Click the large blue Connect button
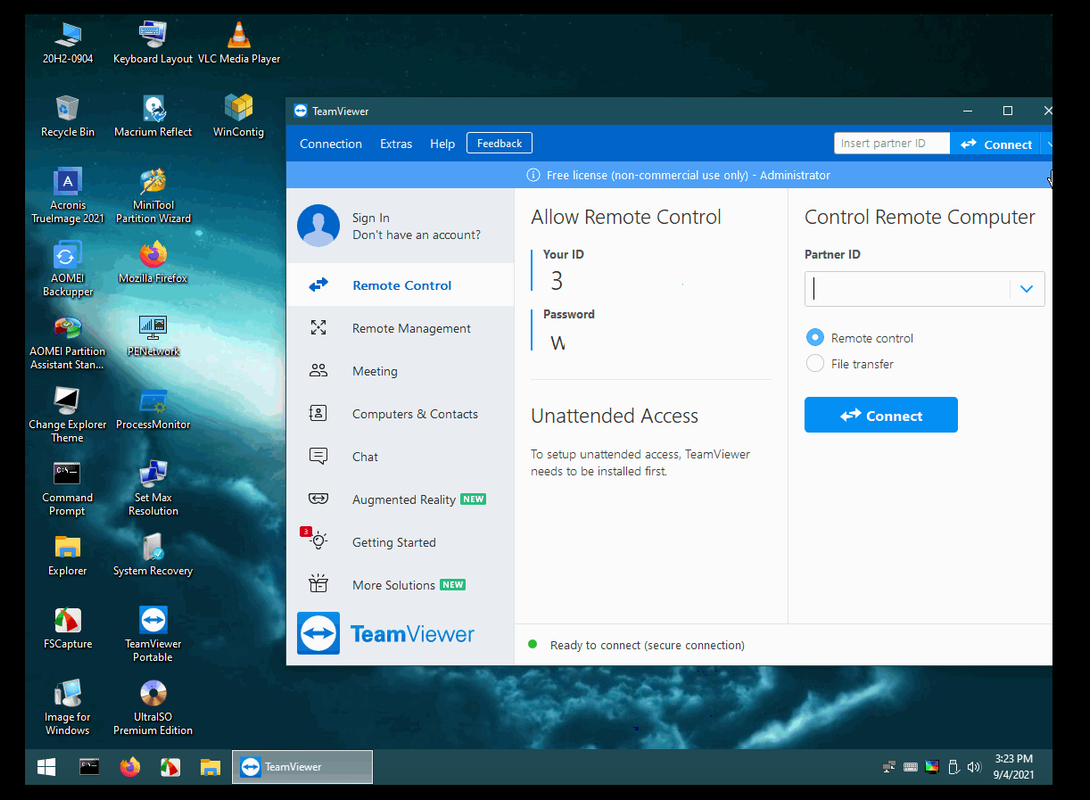 [x=881, y=415]
